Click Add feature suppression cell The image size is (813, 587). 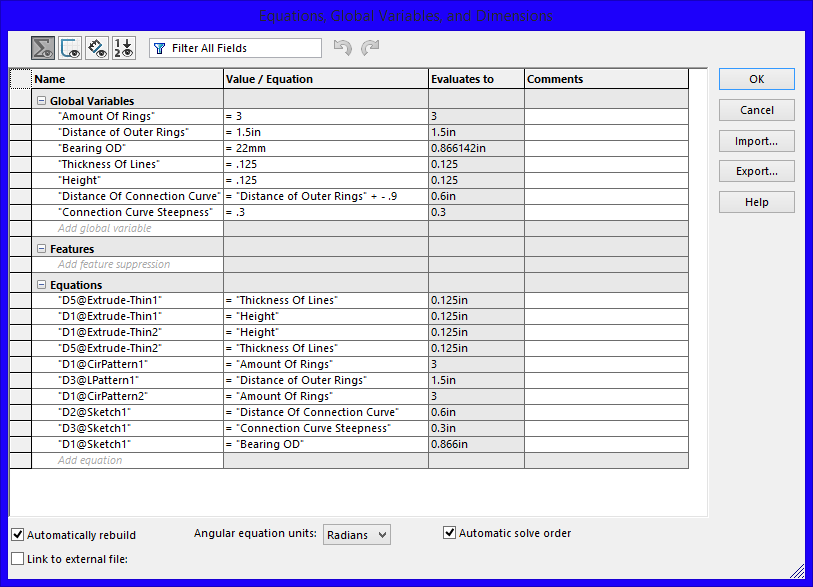click(x=128, y=264)
